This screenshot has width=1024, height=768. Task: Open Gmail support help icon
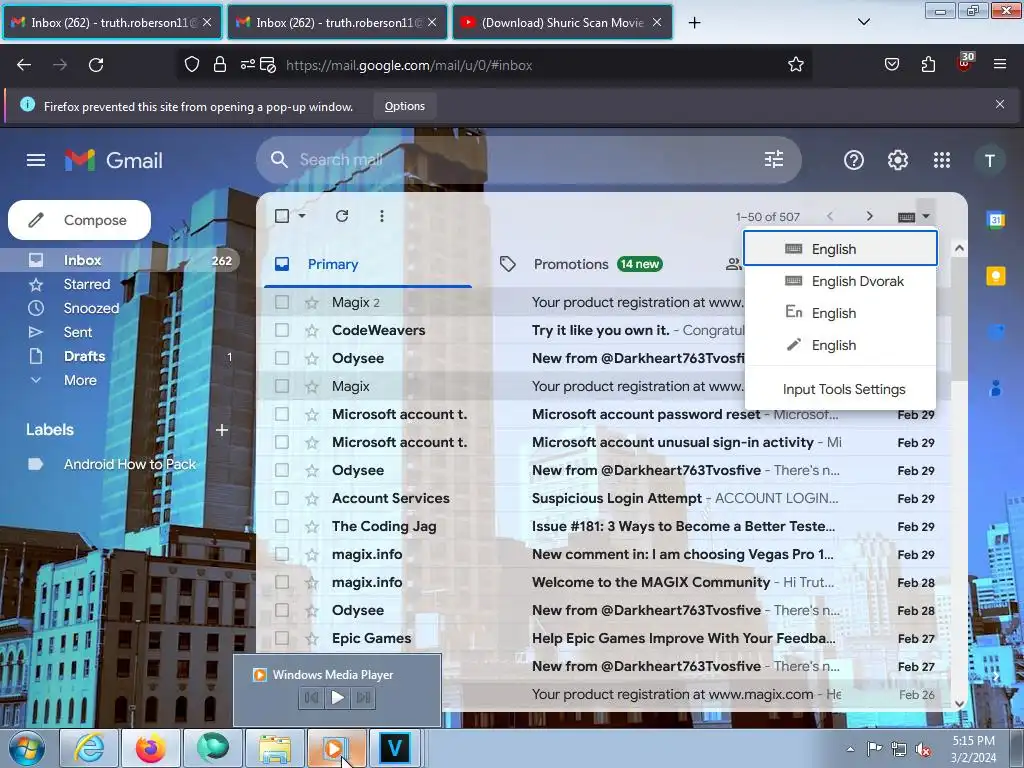[854, 160]
